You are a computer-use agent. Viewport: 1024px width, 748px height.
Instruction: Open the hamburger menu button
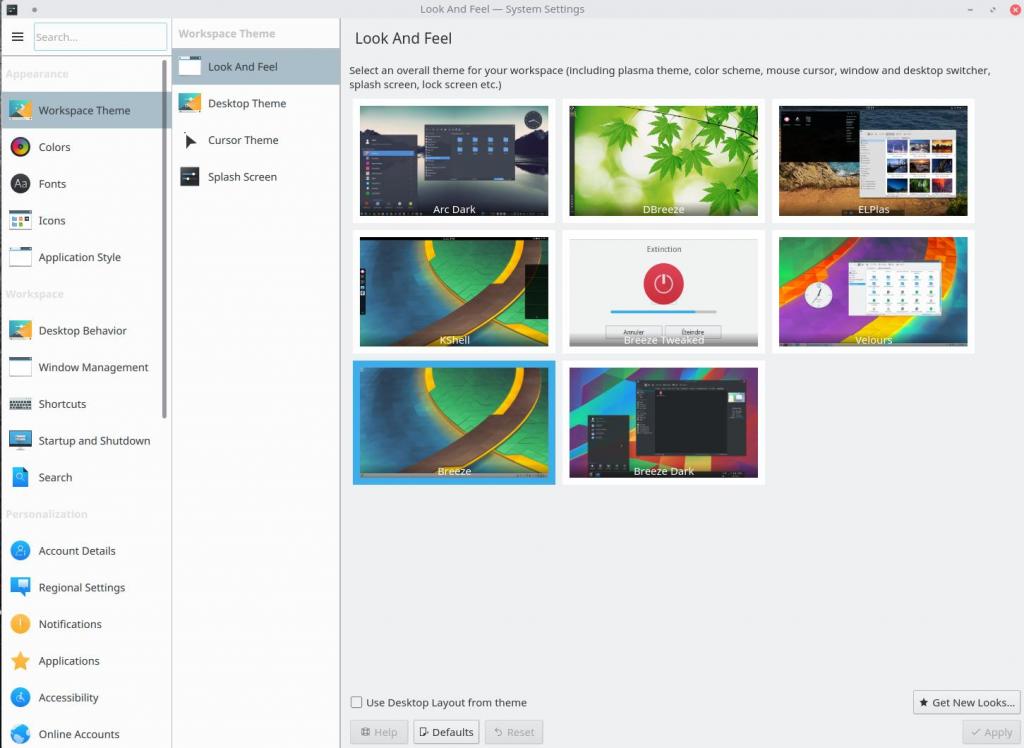point(17,37)
